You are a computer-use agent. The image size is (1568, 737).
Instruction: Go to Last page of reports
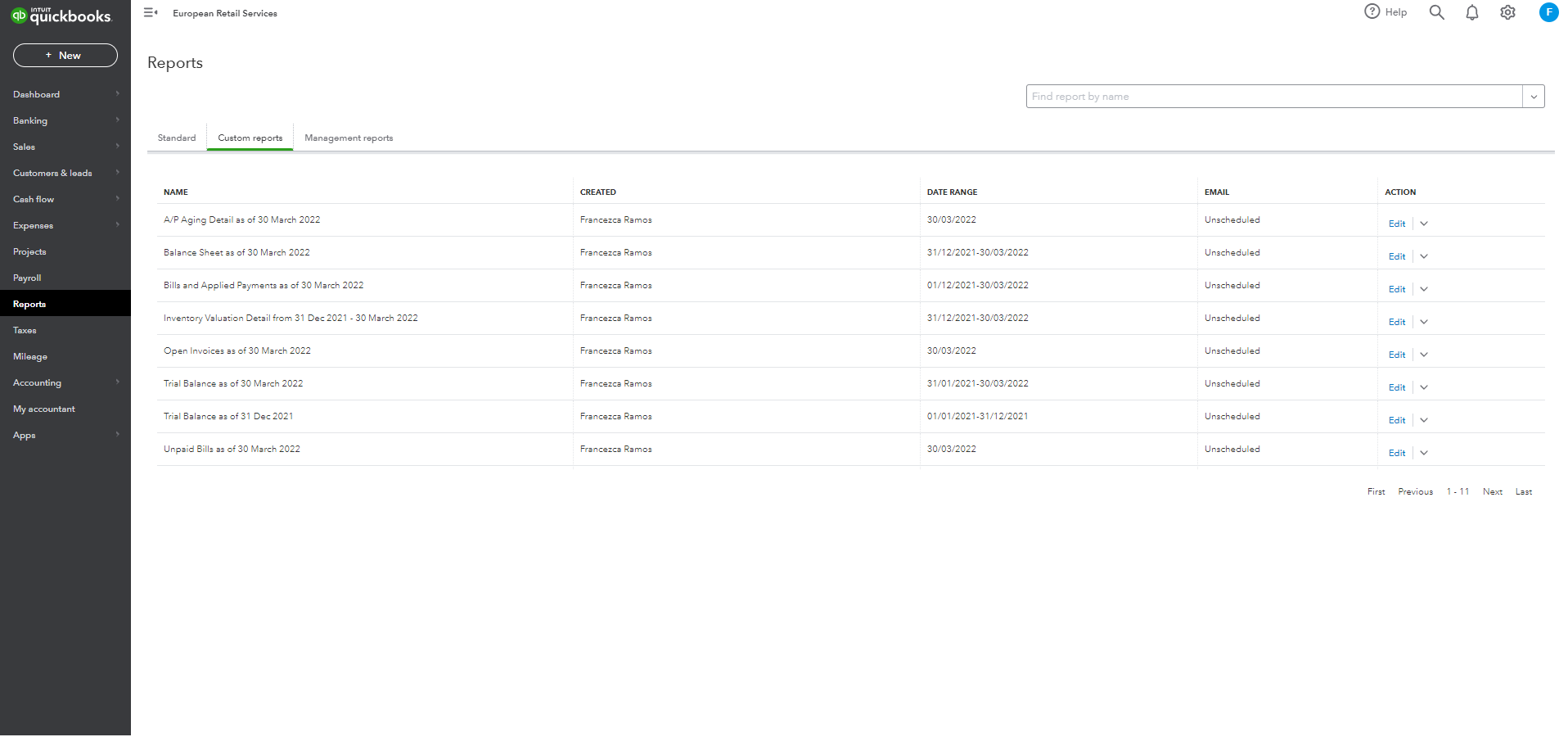click(x=1523, y=491)
